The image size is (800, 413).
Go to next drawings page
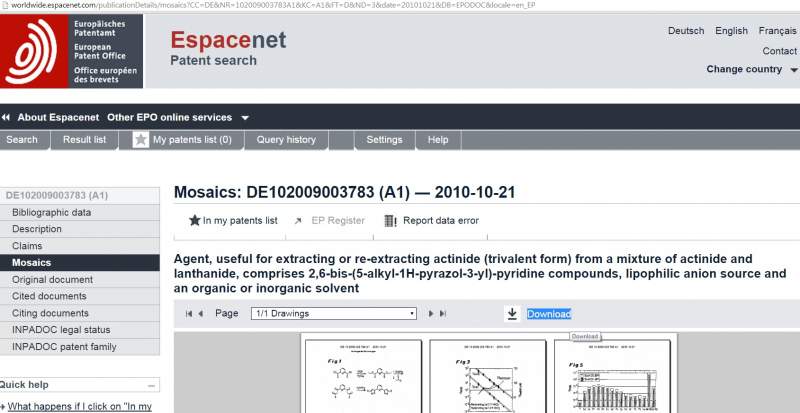(431, 313)
